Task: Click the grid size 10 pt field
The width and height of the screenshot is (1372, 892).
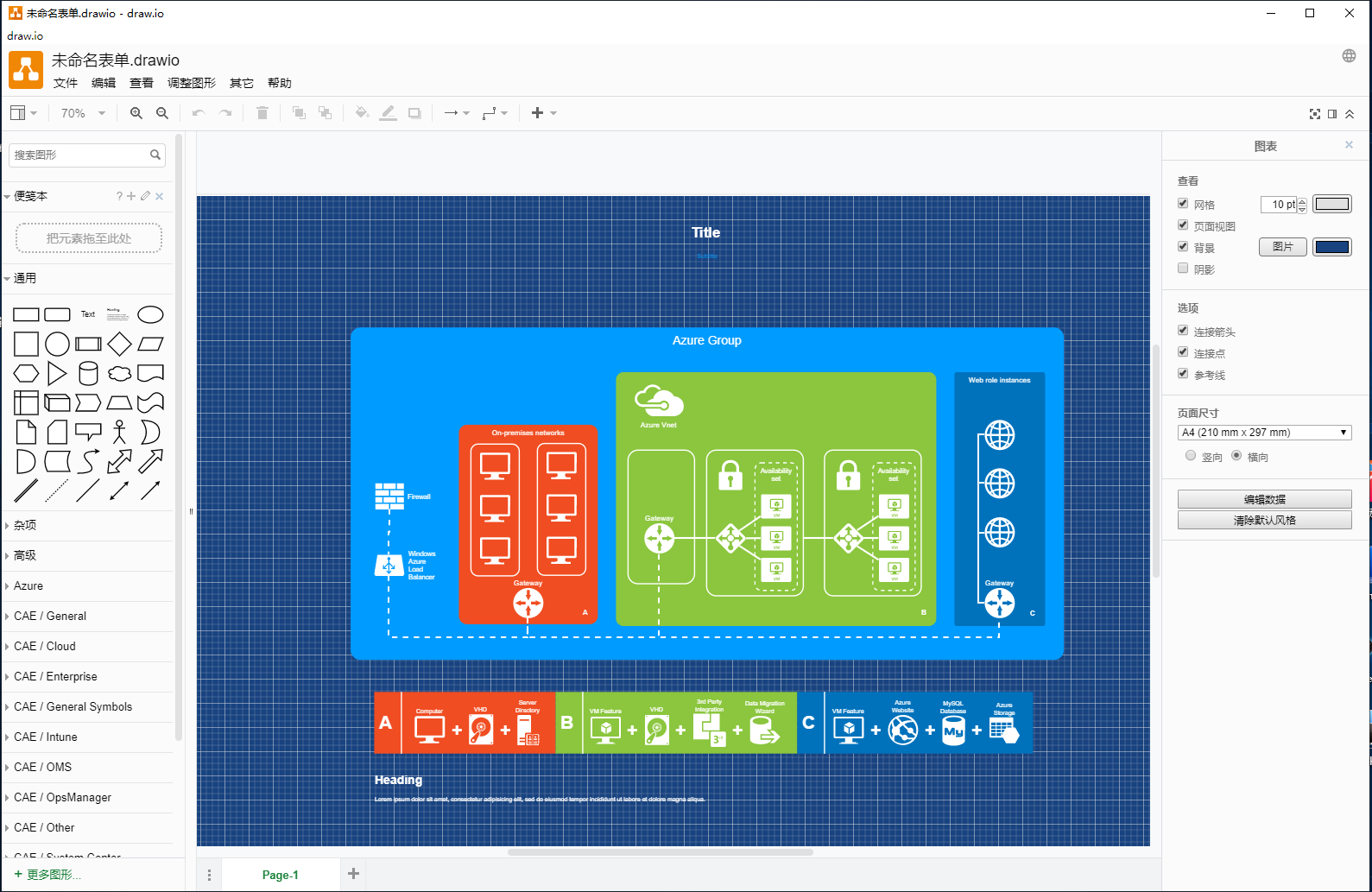Action: [x=1279, y=205]
